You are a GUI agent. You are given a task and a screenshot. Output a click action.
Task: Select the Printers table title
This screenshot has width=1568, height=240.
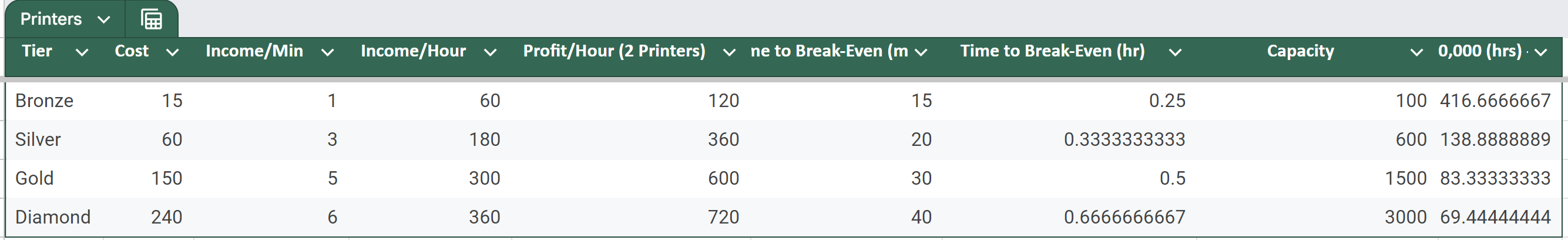pos(51,19)
